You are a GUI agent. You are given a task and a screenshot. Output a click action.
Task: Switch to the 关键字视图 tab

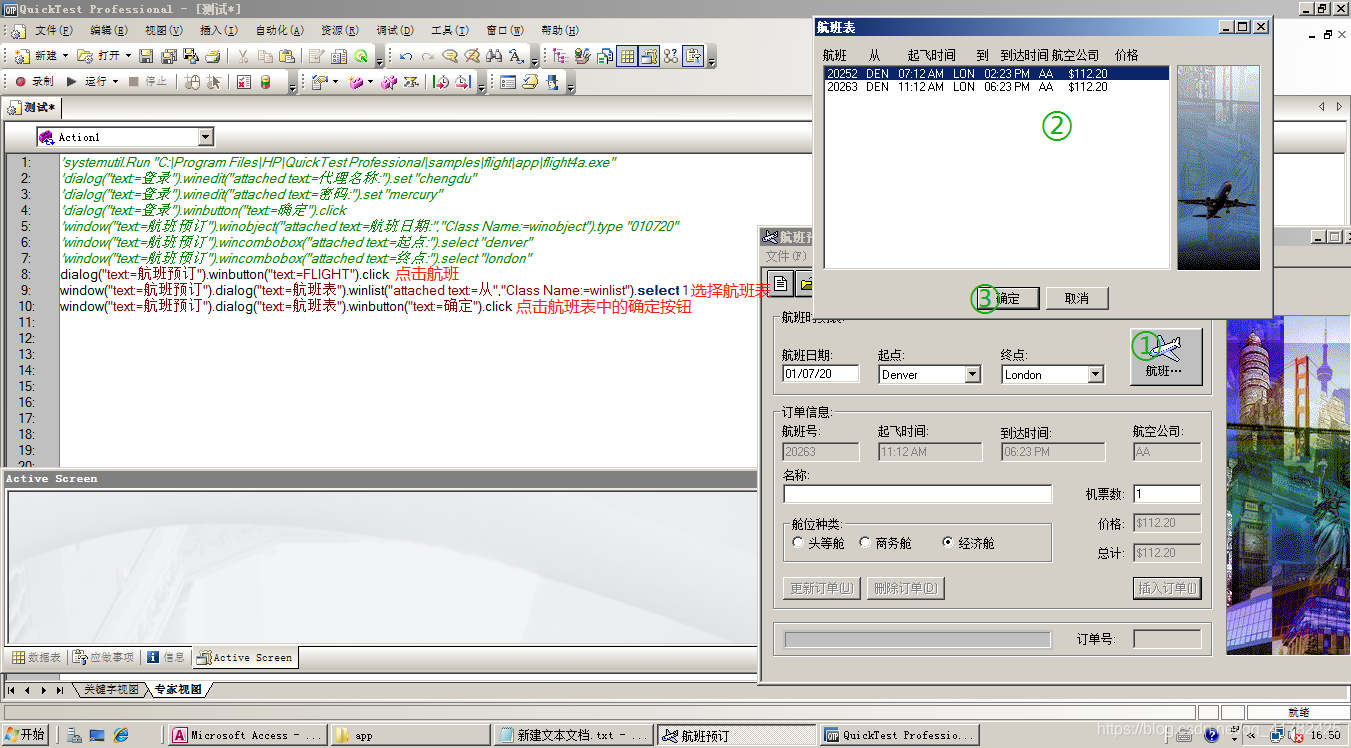click(x=110, y=690)
